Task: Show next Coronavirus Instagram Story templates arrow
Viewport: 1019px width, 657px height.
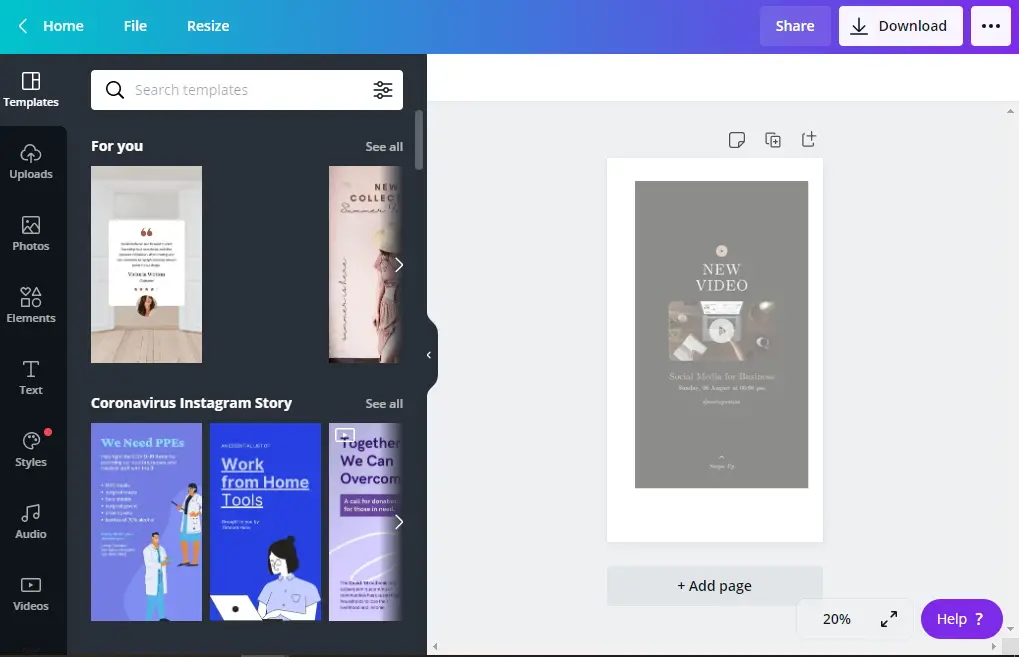Action: (399, 522)
